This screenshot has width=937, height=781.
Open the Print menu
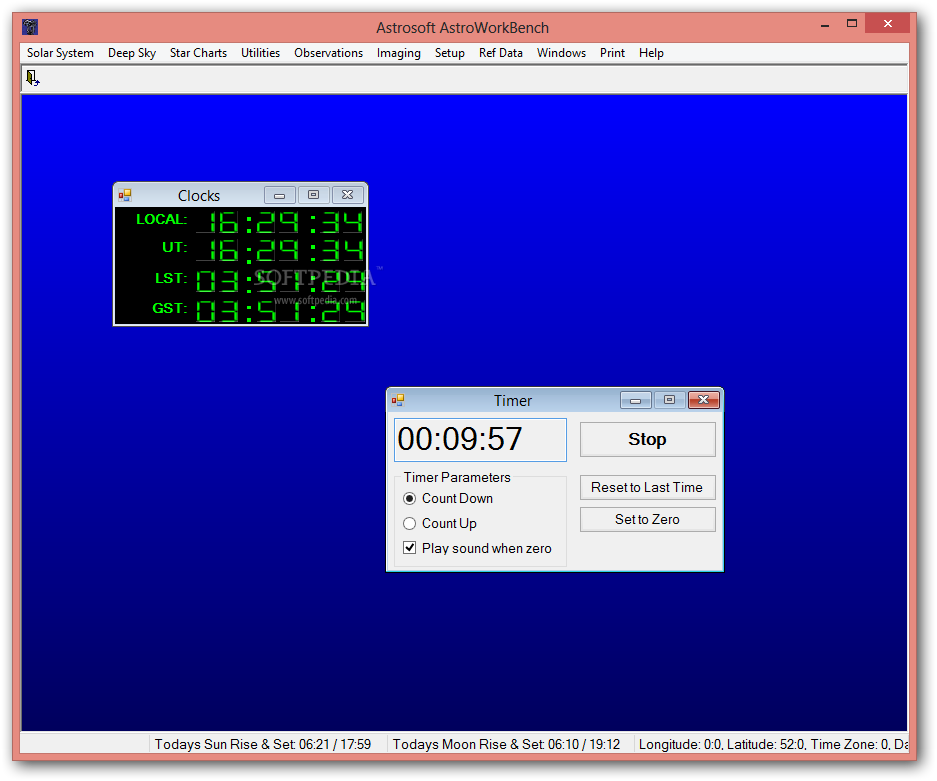613,53
